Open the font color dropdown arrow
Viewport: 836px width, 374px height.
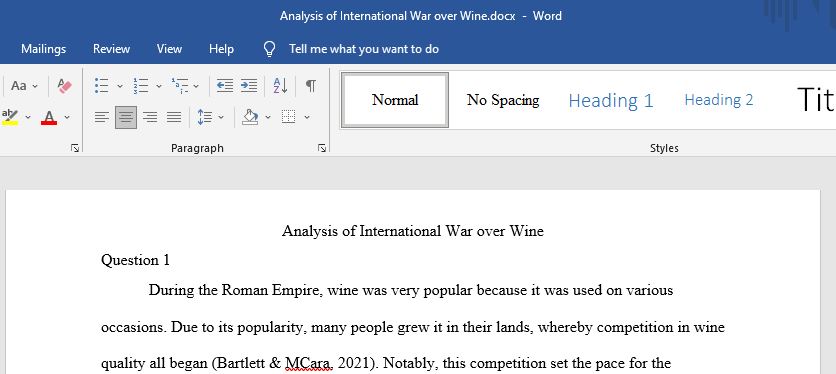[67, 117]
